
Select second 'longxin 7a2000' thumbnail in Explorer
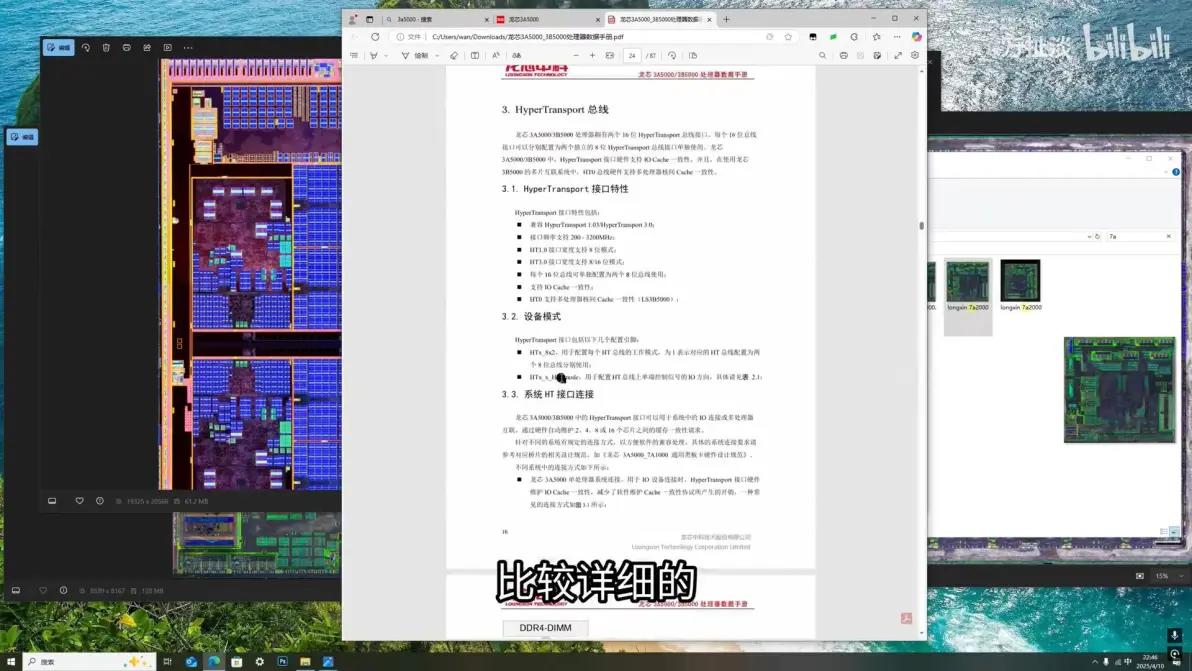click(1020, 286)
